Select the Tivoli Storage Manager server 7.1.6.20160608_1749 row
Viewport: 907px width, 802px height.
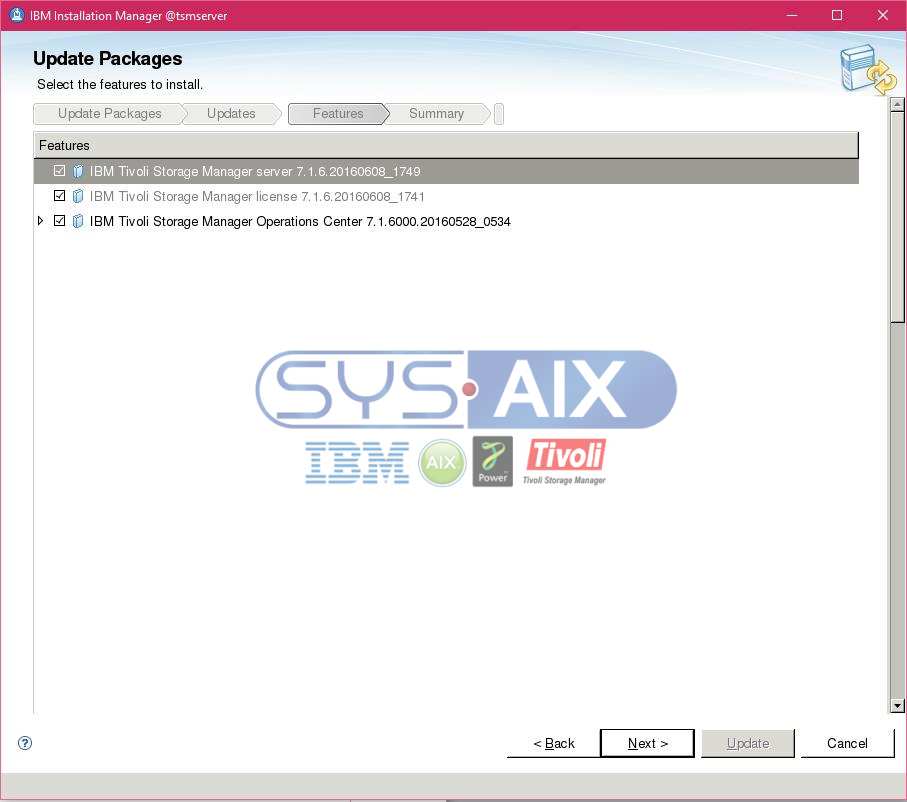[446, 171]
